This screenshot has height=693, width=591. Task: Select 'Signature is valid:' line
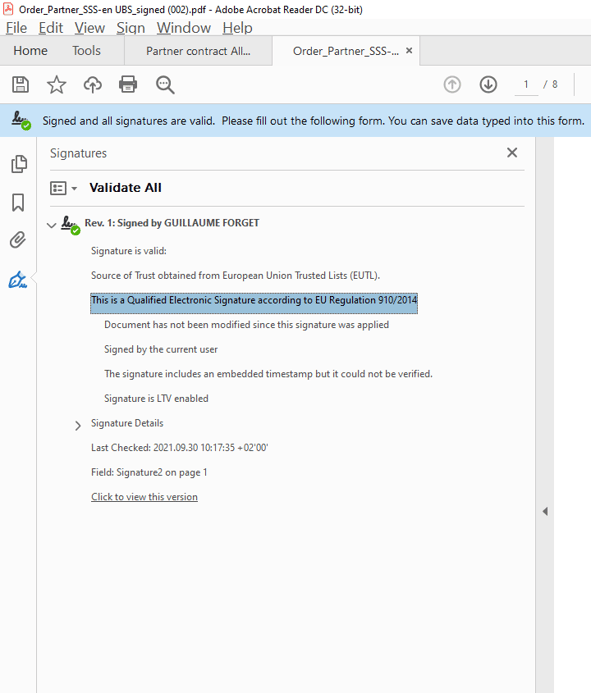[x=129, y=251]
